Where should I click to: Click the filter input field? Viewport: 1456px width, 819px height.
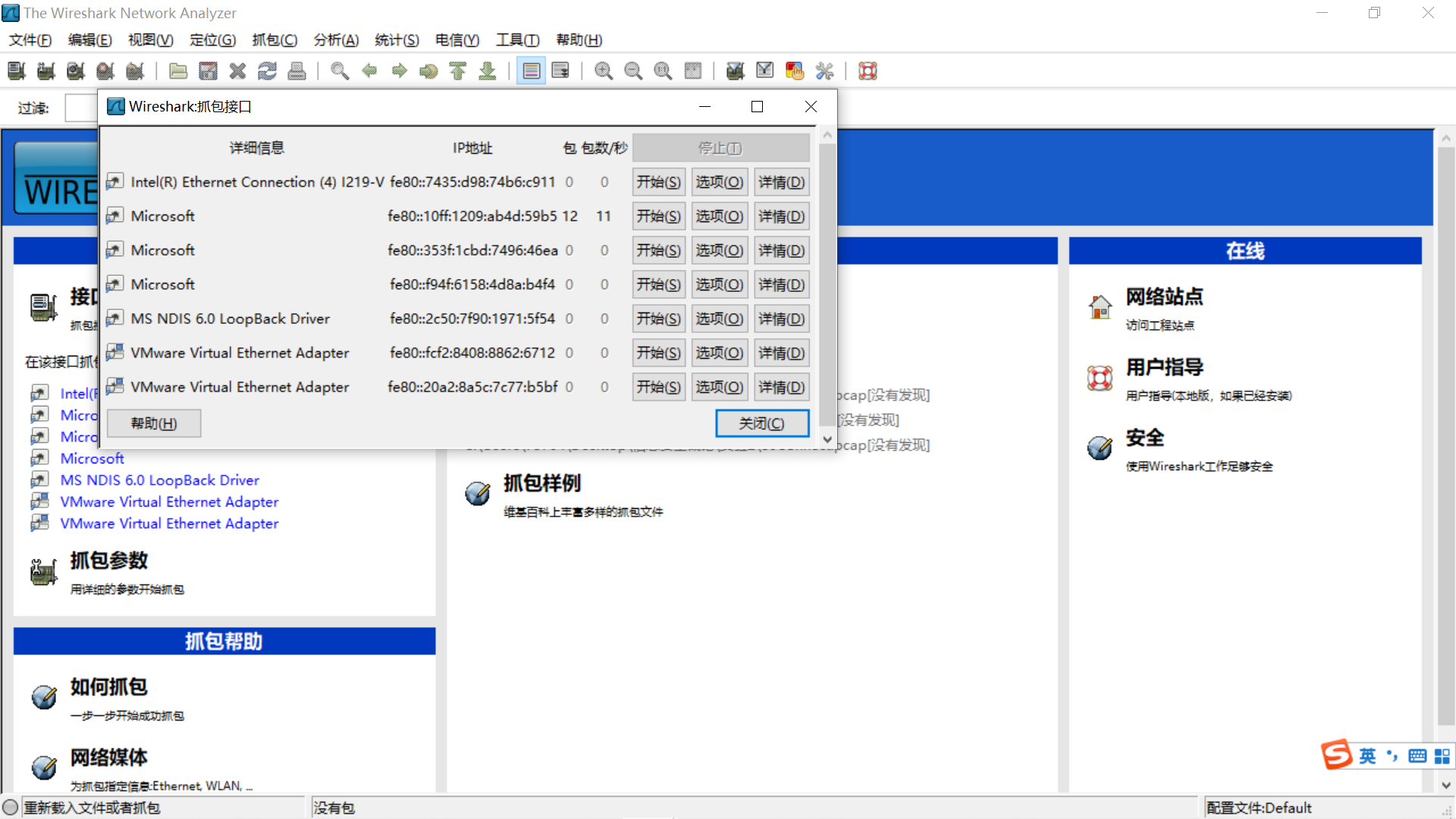coord(81,108)
